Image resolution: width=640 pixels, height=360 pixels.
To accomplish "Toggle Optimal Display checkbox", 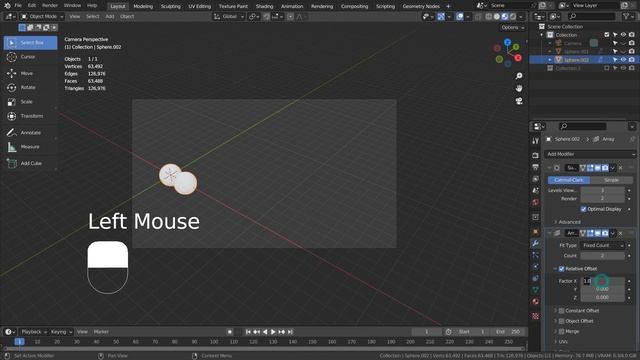I will coord(583,209).
